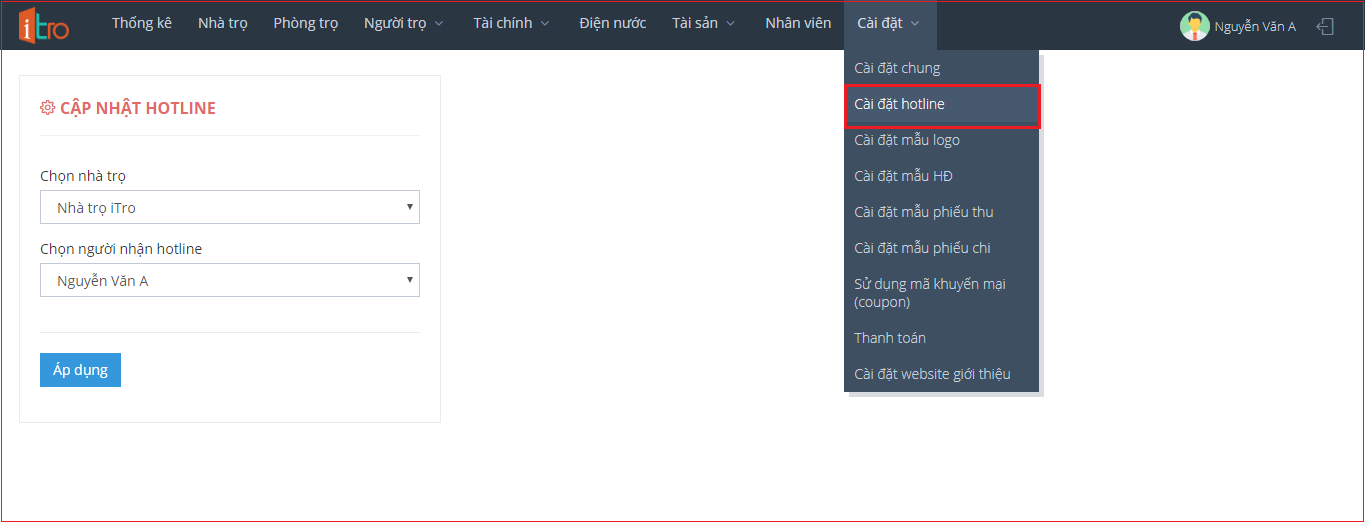Click the logout icon

[1325, 26]
